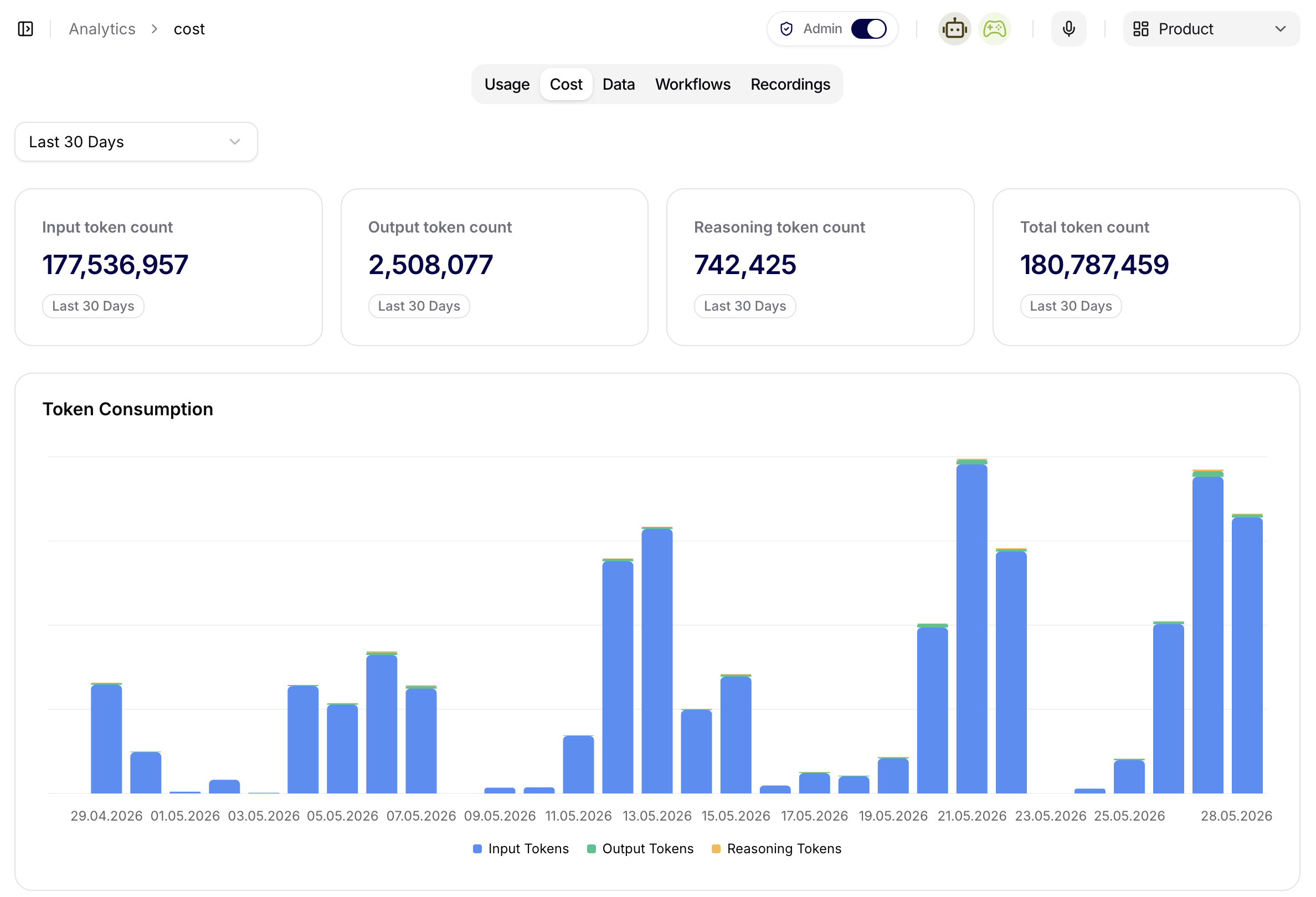
Task: Click the cost breadcrumb item
Action: pyautogui.click(x=189, y=29)
